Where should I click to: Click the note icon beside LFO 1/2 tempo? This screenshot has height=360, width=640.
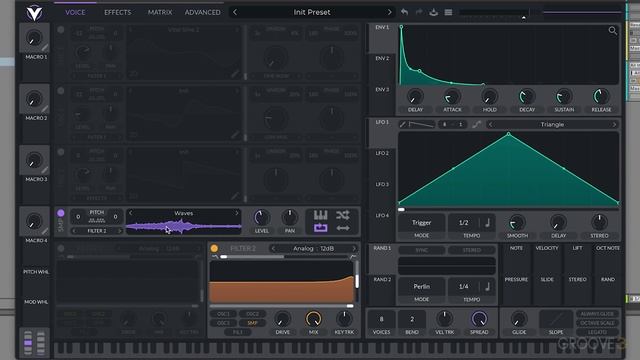click(x=487, y=222)
